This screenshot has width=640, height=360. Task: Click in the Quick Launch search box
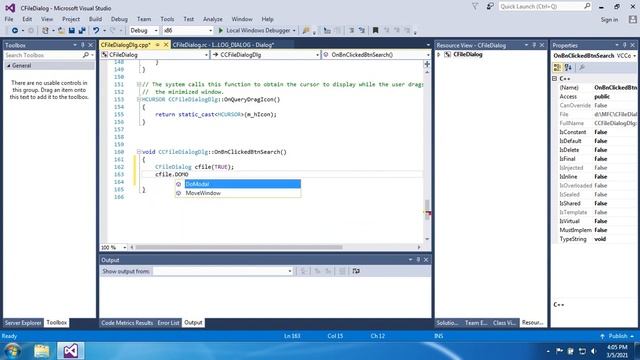pyautogui.click(x=540, y=7)
